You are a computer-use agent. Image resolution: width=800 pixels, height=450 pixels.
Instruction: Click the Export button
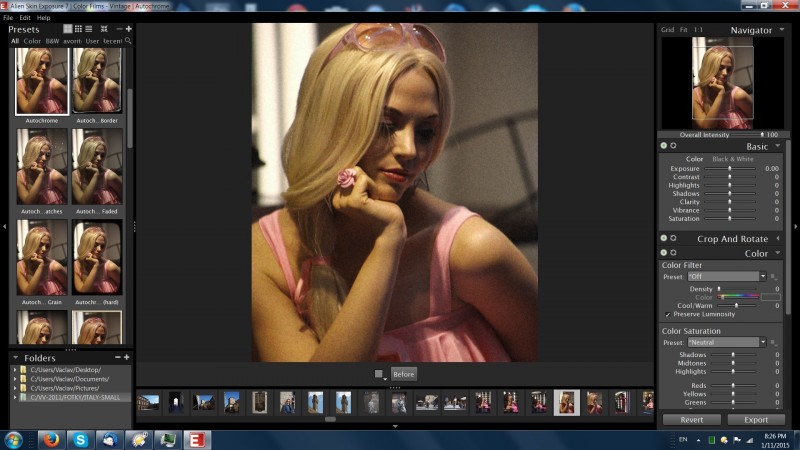click(756, 419)
